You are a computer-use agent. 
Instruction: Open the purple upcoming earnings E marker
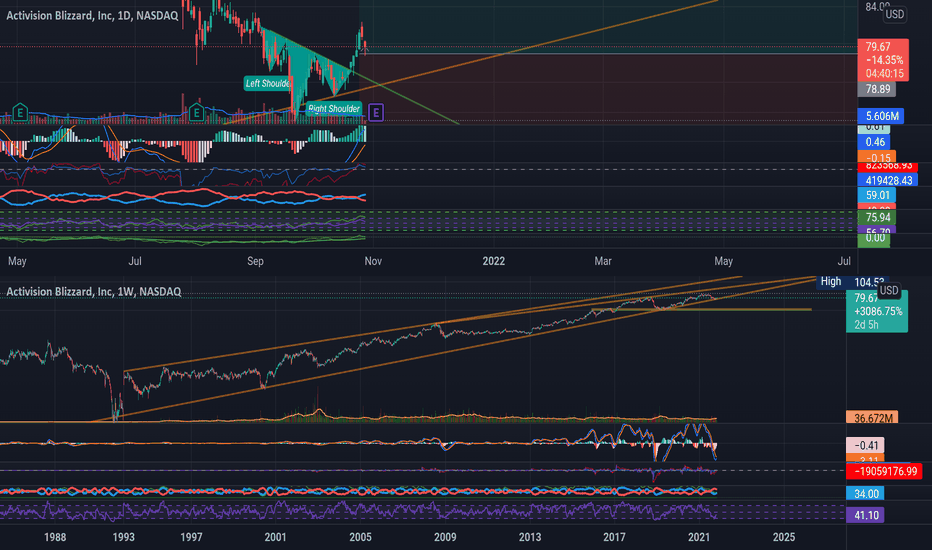tap(376, 112)
